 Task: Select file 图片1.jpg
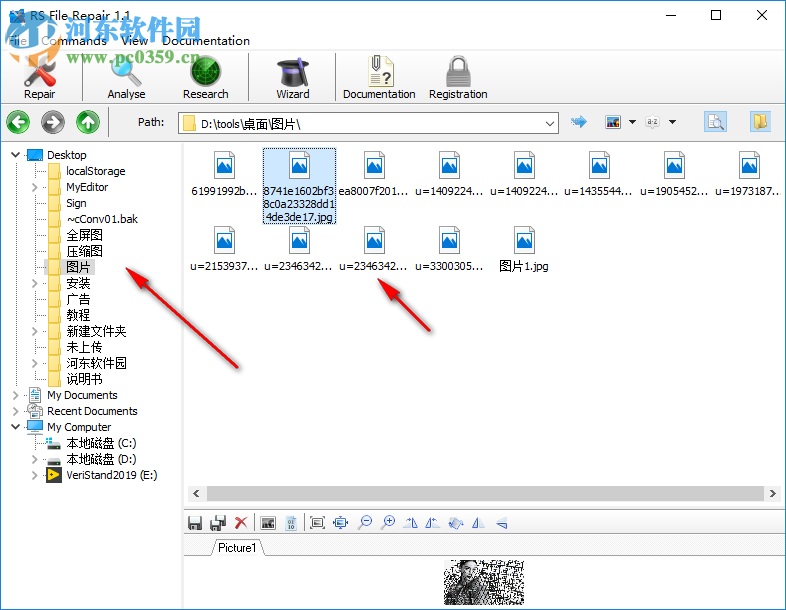click(x=524, y=250)
